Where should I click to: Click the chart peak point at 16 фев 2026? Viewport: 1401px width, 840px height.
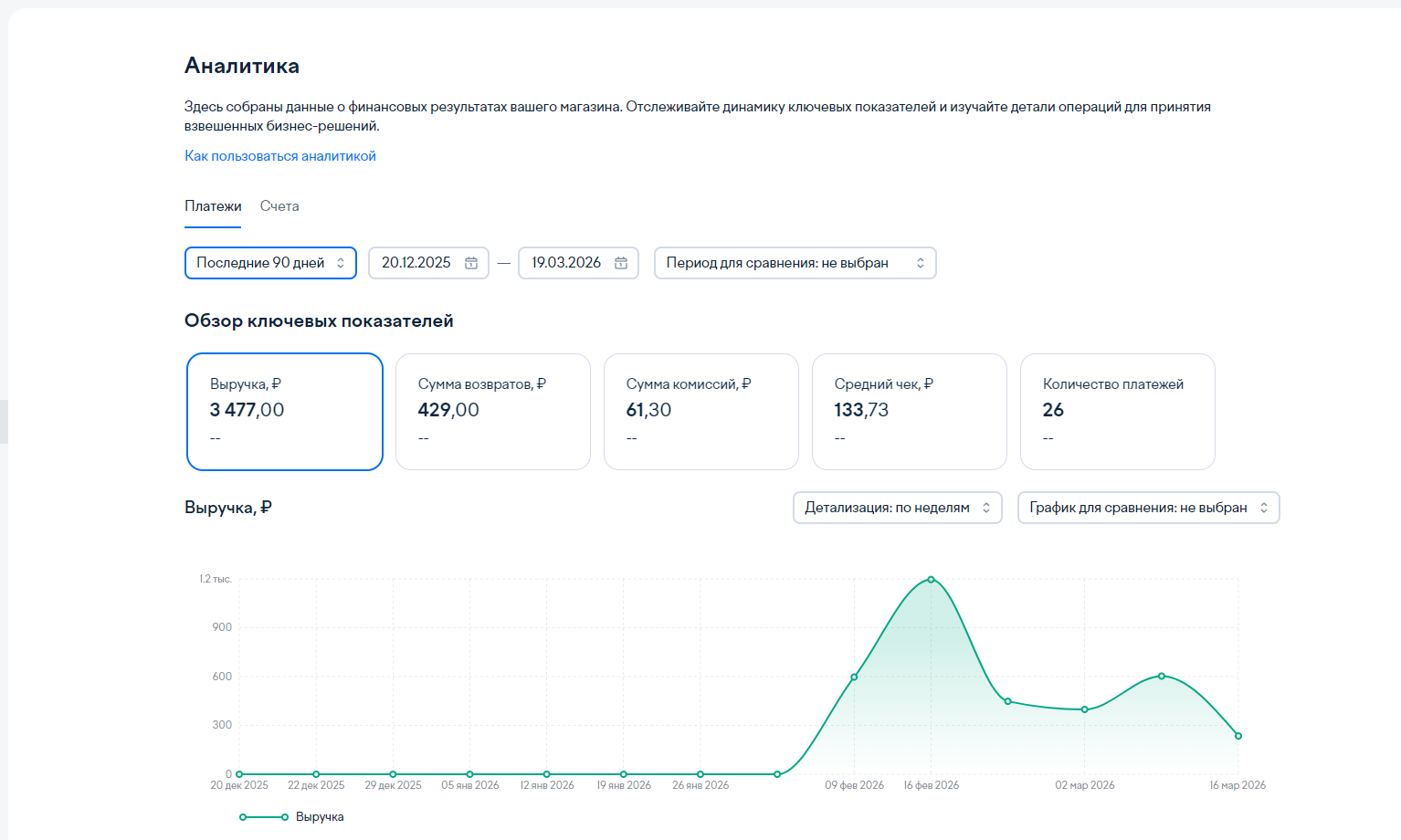932,580
